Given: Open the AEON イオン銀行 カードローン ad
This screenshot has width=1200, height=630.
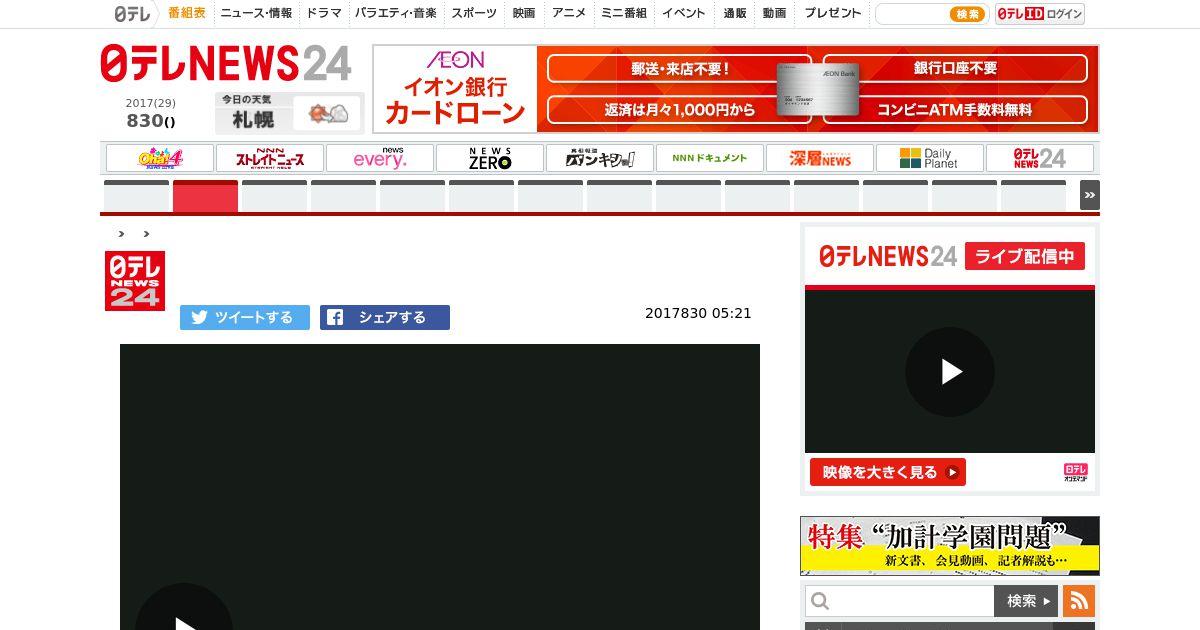Looking at the screenshot, I should pyautogui.click(x=735, y=89).
